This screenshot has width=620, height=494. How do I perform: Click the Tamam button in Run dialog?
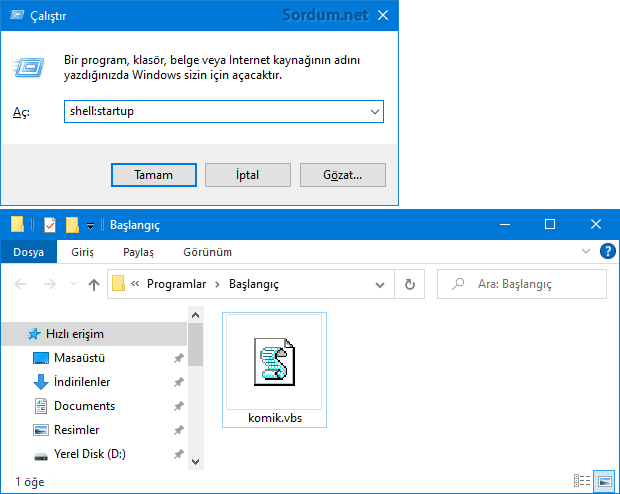click(154, 175)
